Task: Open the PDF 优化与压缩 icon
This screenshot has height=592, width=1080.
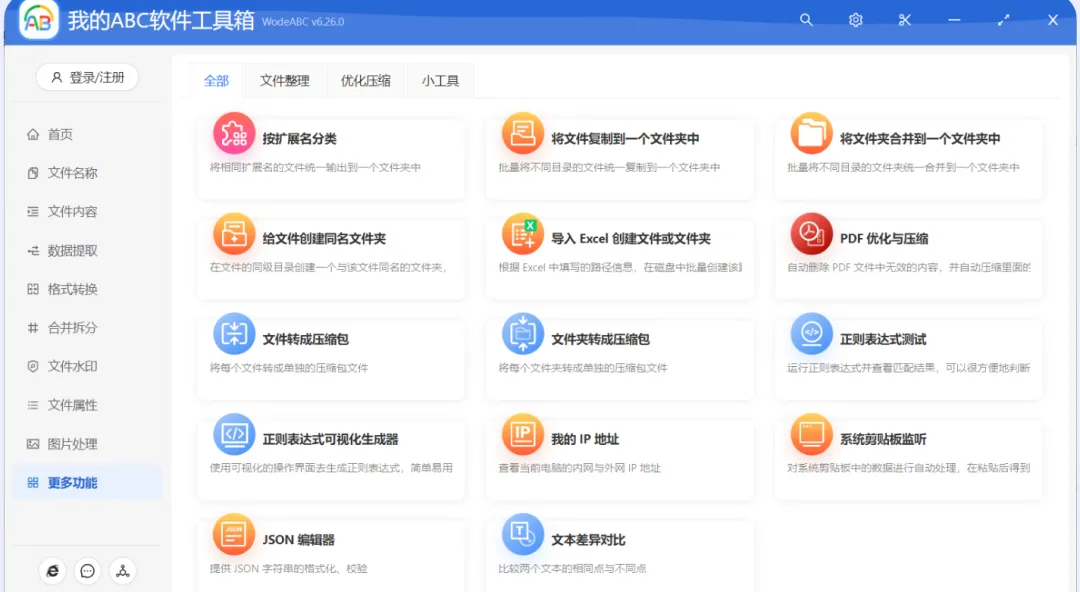Action: pos(811,234)
